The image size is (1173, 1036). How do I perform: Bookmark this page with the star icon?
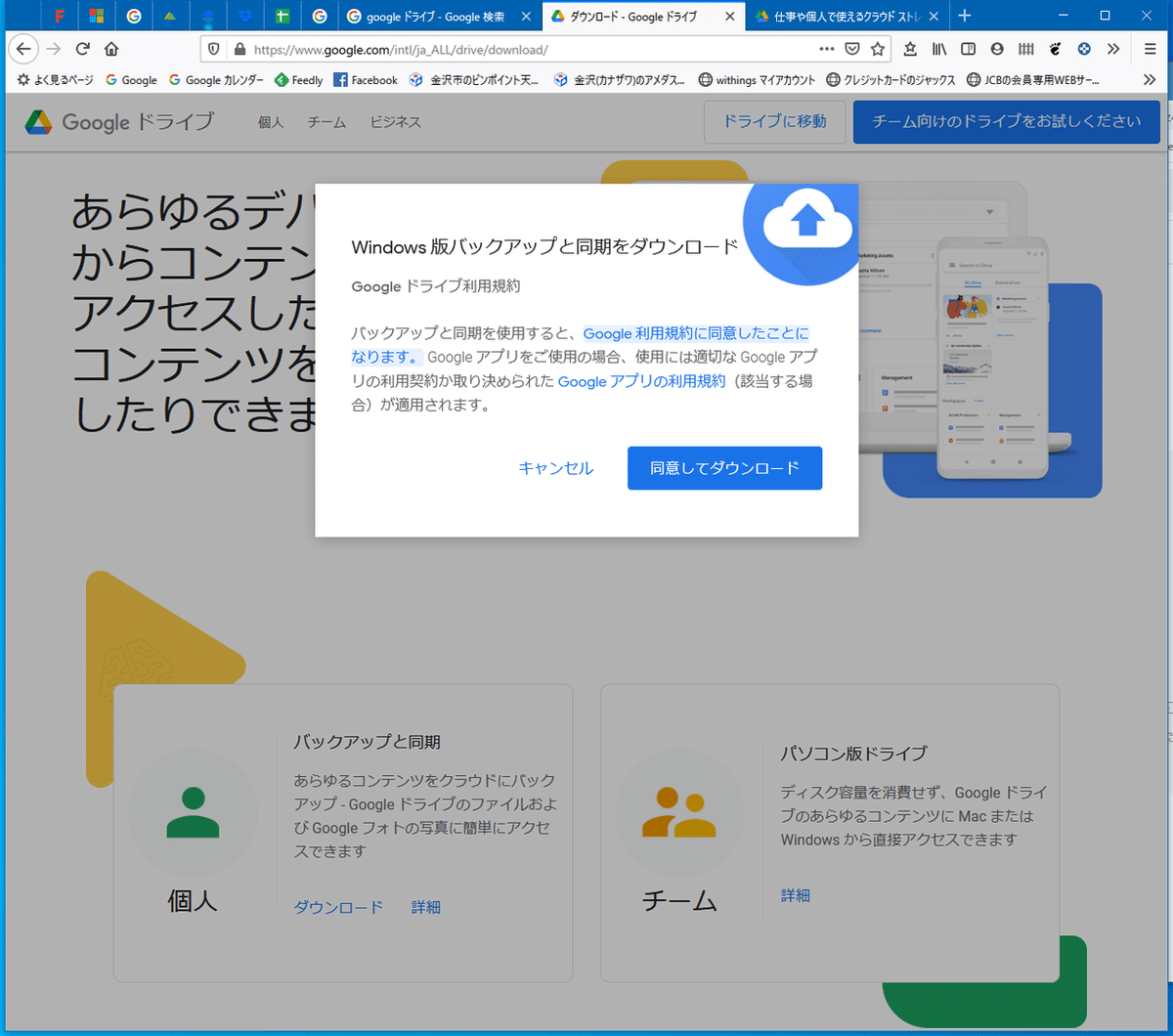click(878, 48)
